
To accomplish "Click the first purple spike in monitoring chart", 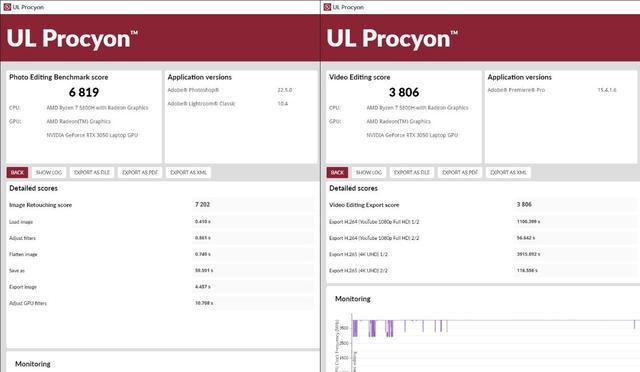I will click(x=355, y=328).
